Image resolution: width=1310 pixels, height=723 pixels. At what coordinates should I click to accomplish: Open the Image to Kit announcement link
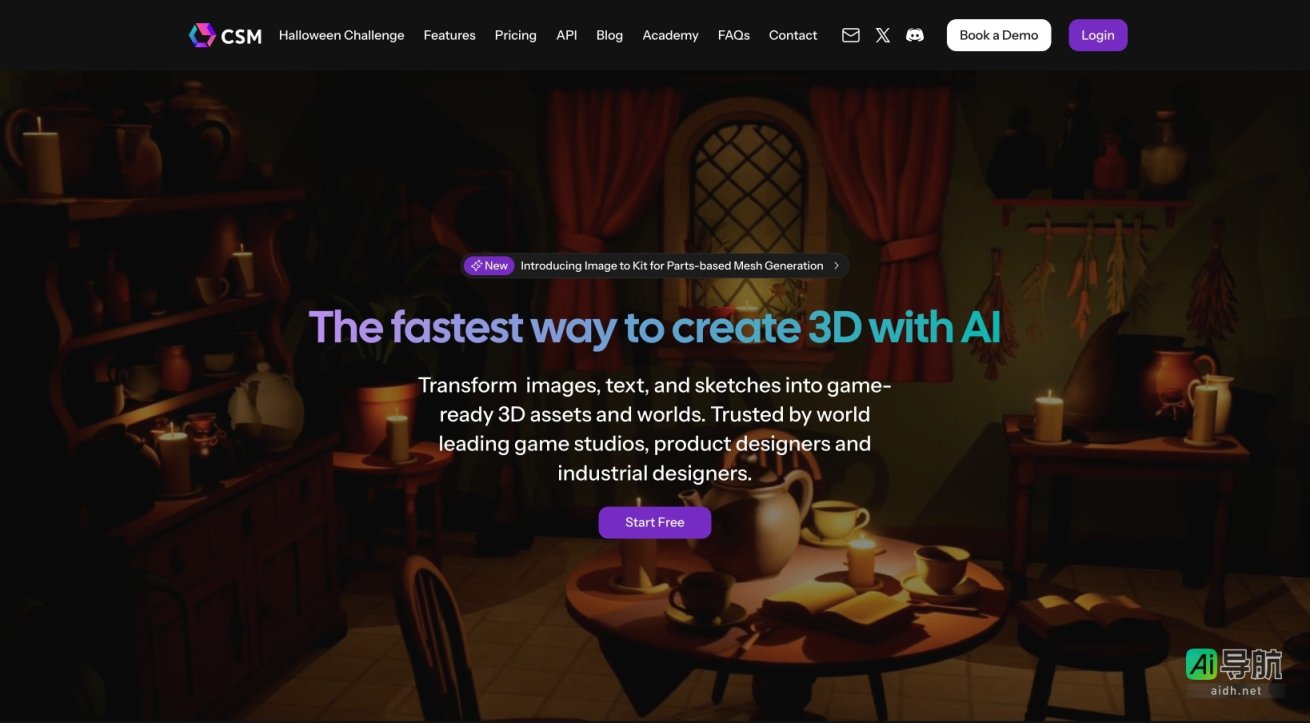pos(671,266)
